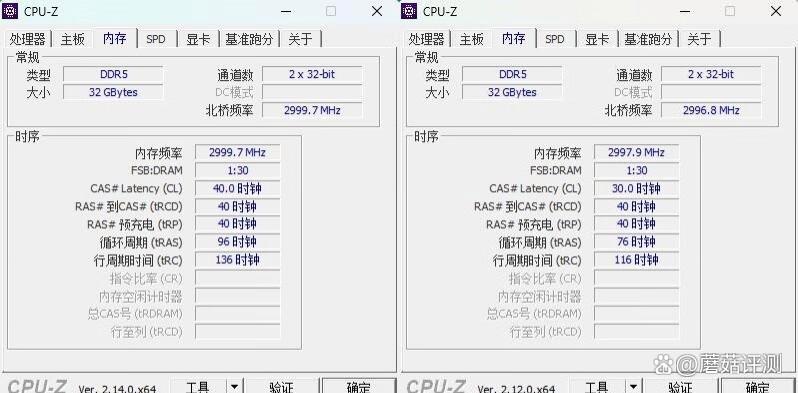Close the left CPU-Z window
Screen dimensions: 798x393
pyautogui.click(x=377, y=11)
